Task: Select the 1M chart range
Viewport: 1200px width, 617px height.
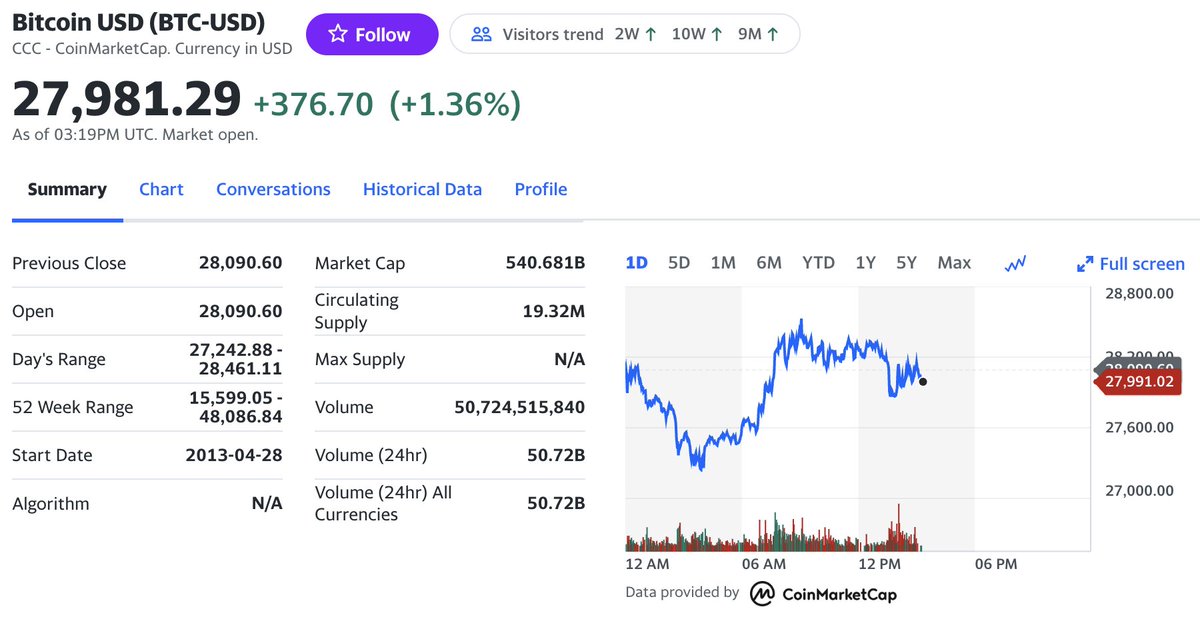Action: click(x=723, y=263)
